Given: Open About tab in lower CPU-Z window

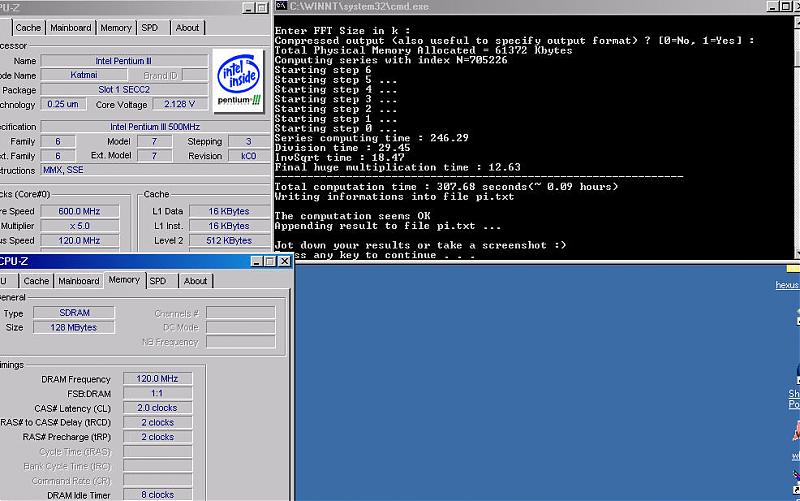Looking at the screenshot, I should click(x=195, y=281).
